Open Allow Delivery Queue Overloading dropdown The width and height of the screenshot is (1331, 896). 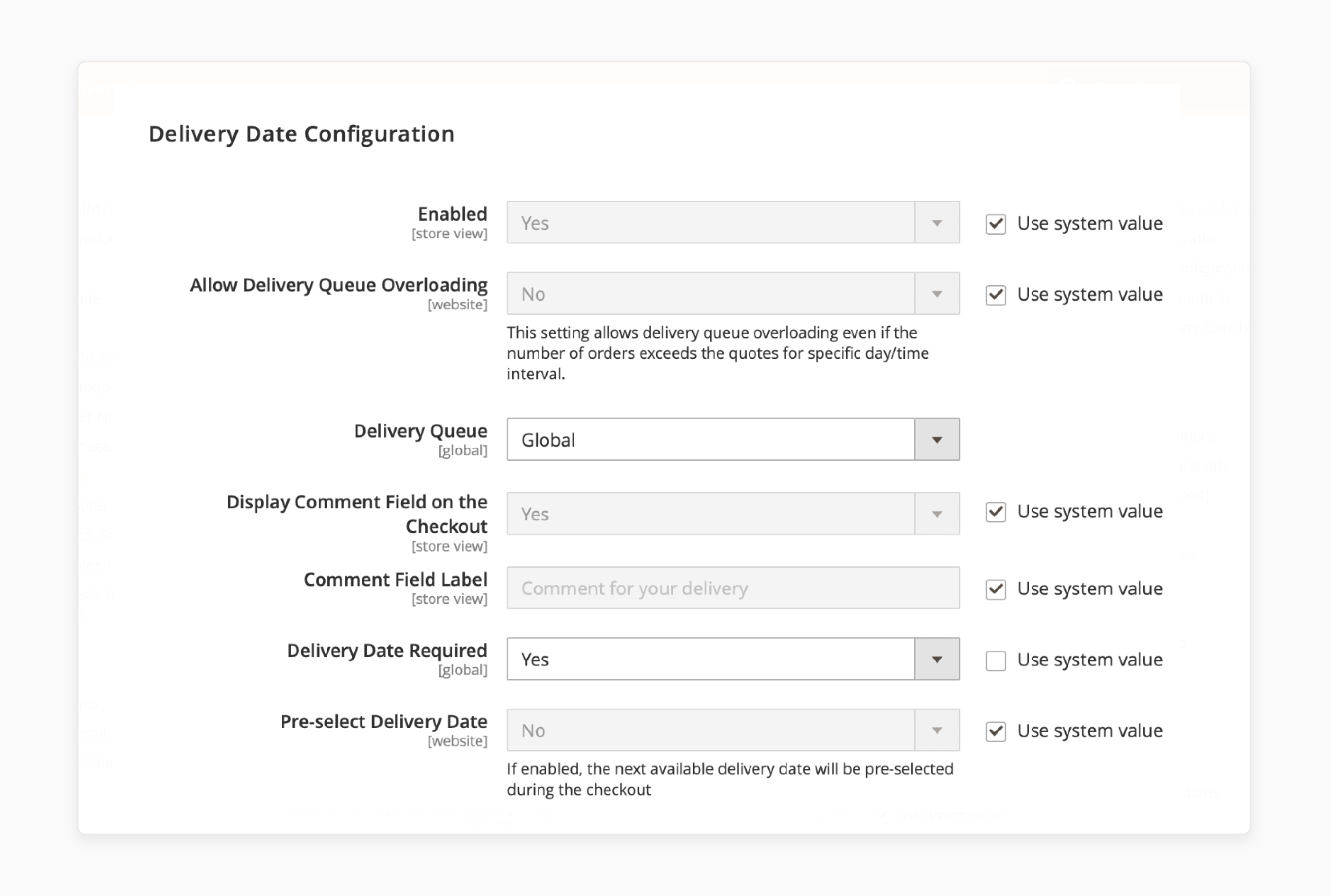733,293
